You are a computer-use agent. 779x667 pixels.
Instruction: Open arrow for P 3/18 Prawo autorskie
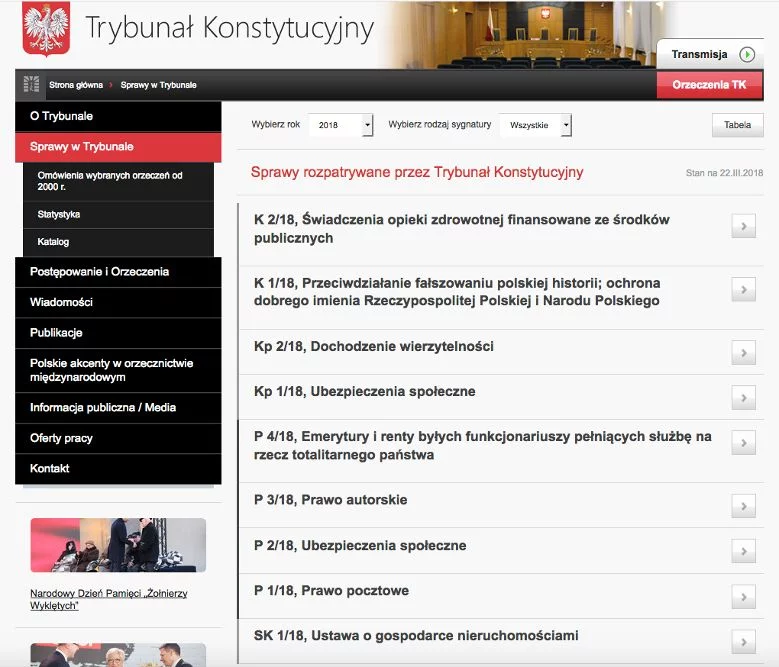coord(743,506)
